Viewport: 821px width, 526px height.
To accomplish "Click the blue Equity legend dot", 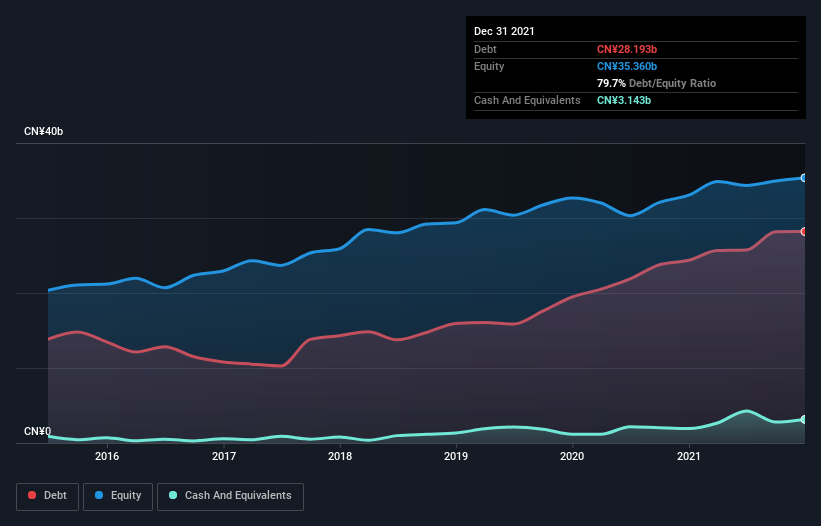I will (99, 495).
